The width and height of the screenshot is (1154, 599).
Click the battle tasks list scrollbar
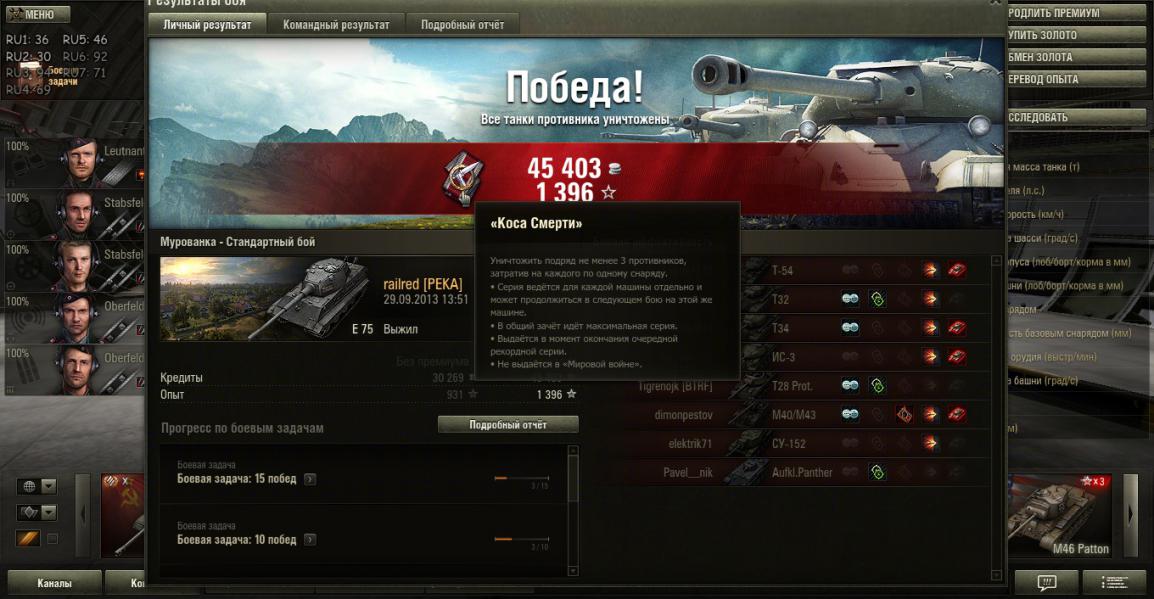click(573, 510)
